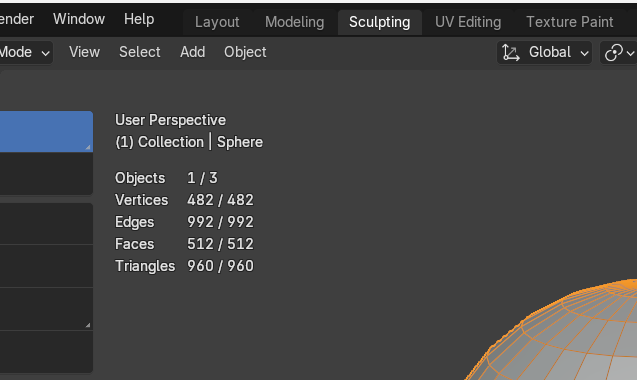Select the Sculpting workspace tab
637x380 pixels.
[x=379, y=22]
